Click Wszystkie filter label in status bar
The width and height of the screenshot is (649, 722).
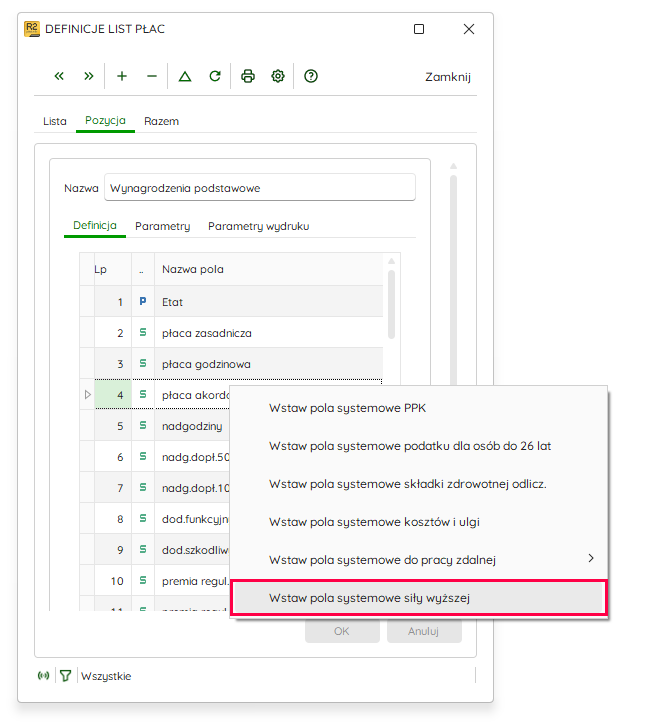pyautogui.click(x=106, y=676)
